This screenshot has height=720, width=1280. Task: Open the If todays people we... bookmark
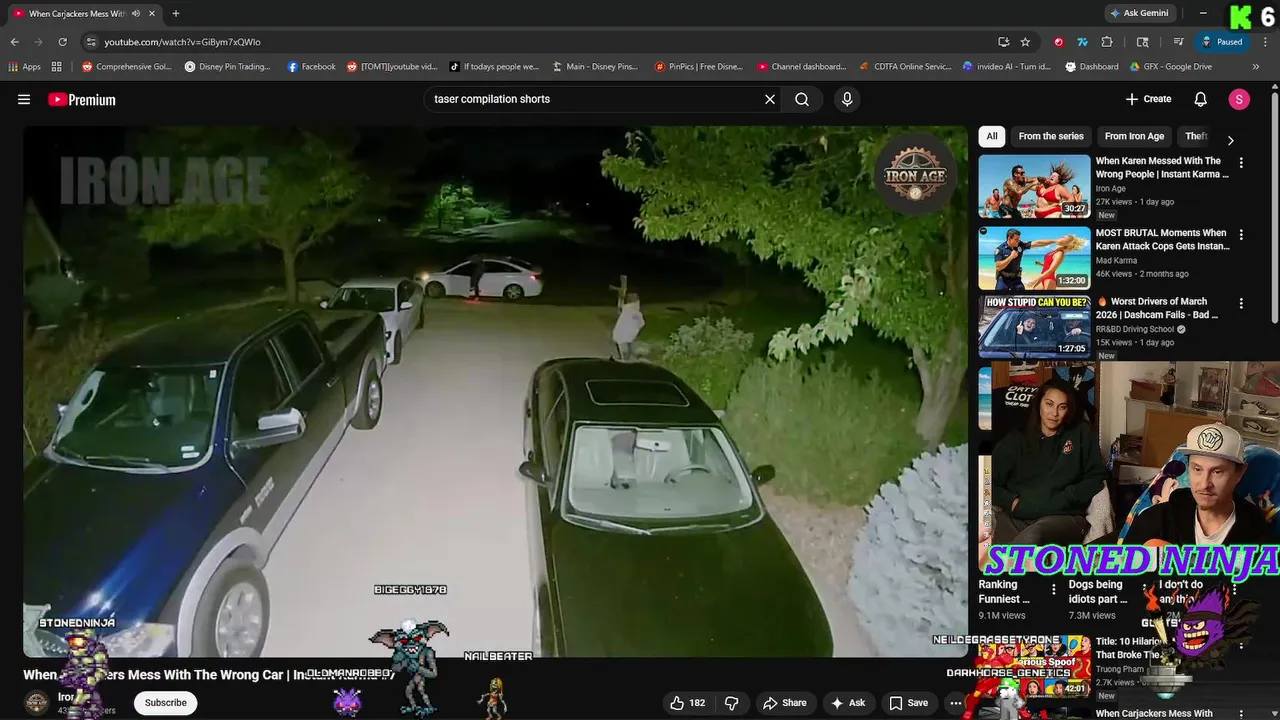(x=494, y=67)
